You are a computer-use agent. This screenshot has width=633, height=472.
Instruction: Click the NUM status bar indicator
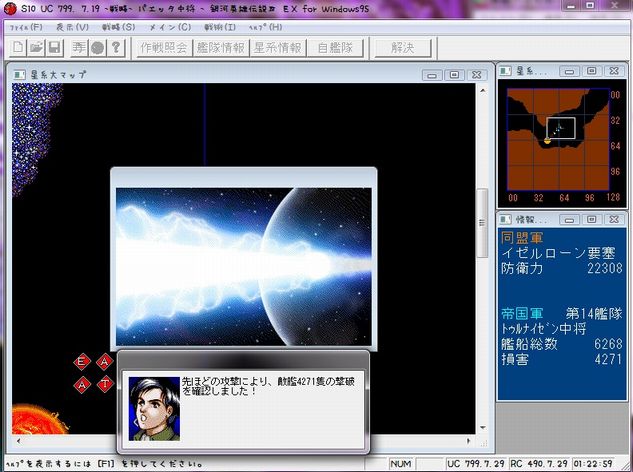pos(401,464)
